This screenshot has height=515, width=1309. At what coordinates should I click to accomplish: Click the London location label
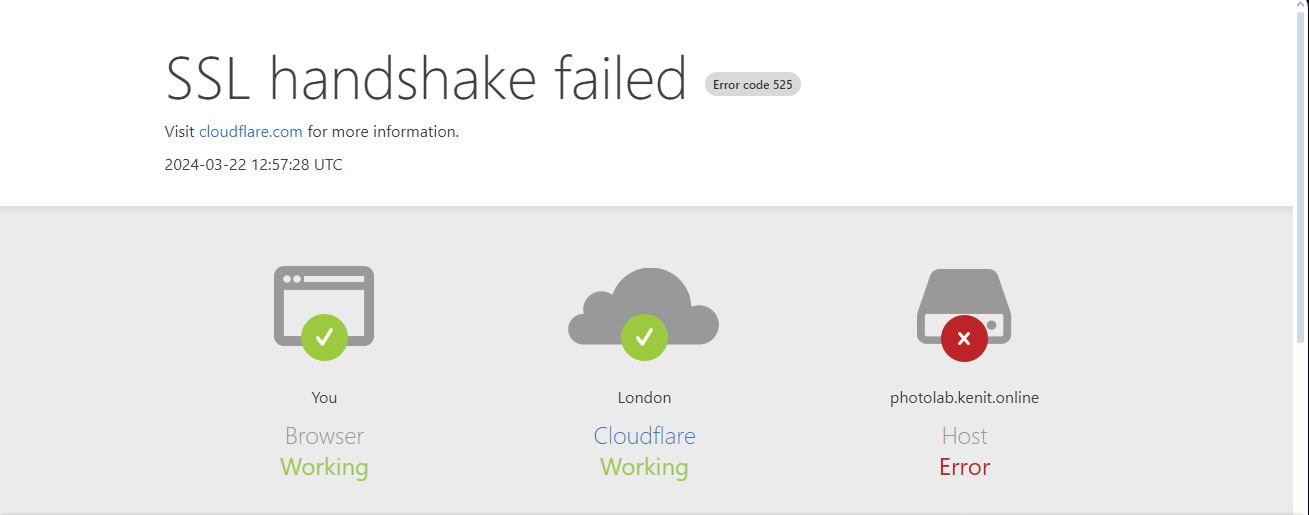644,397
